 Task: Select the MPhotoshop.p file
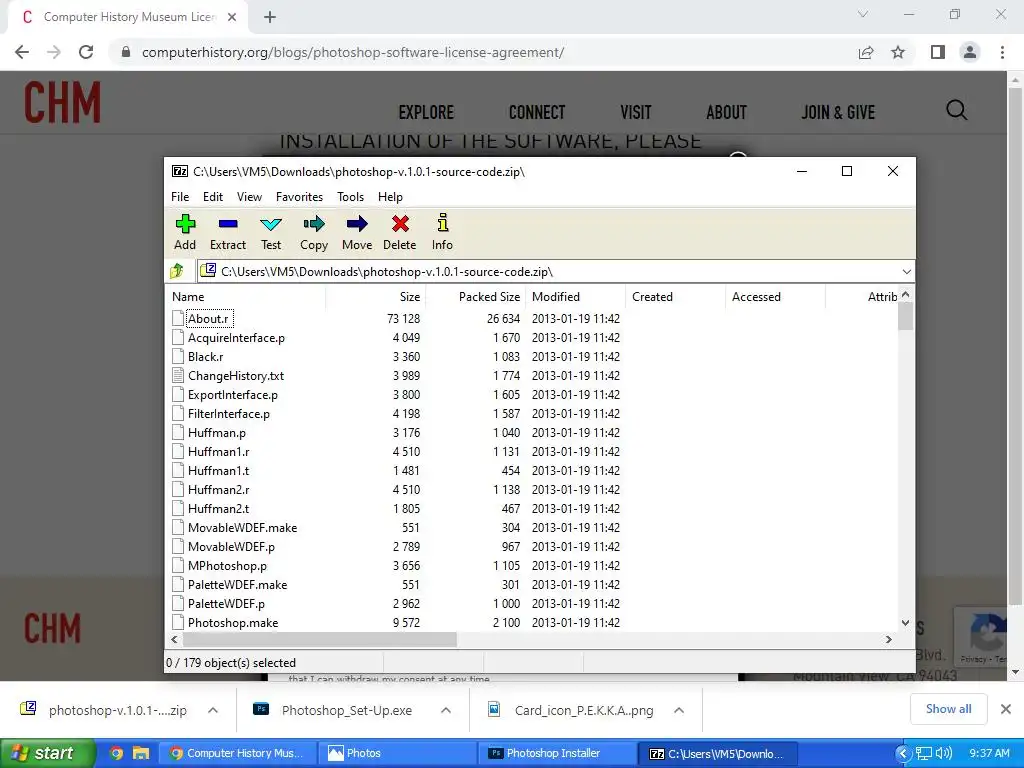coord(227,566)
